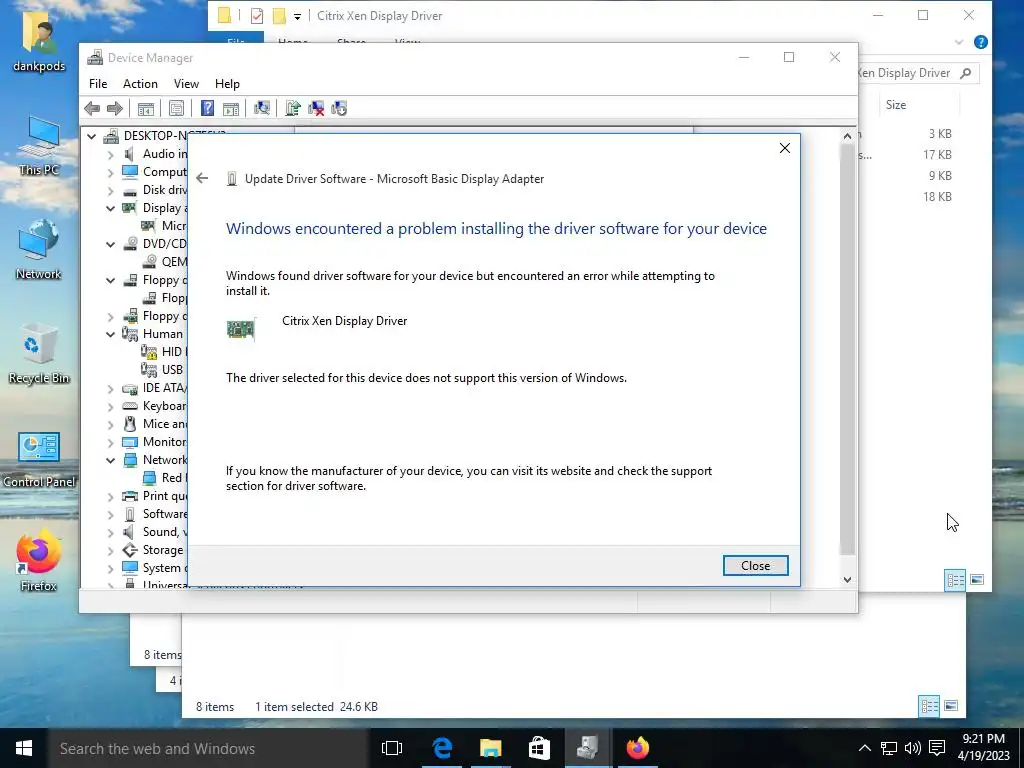The width and height of the screenshot is (1024, 768).
Task: Show hidden tray icons chevron
Action: [864, 748]
